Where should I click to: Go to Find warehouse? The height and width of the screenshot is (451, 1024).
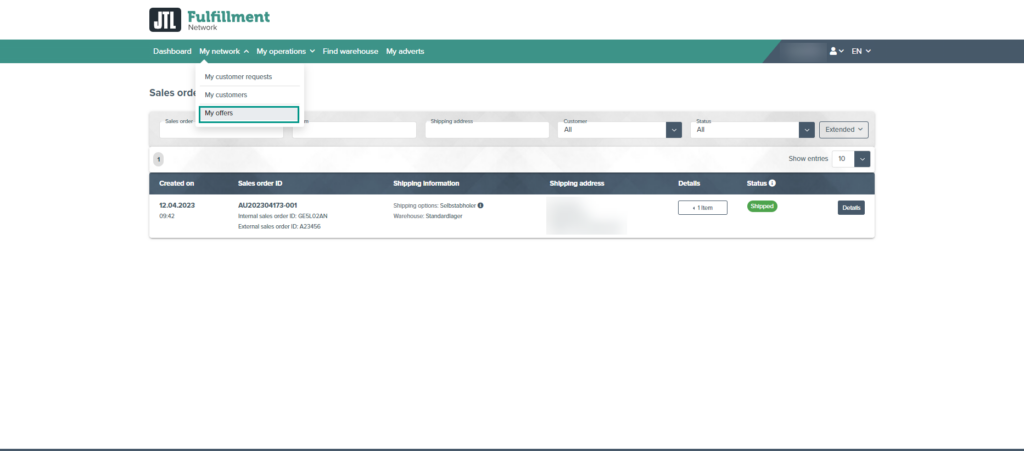click(x=350, y=51)
